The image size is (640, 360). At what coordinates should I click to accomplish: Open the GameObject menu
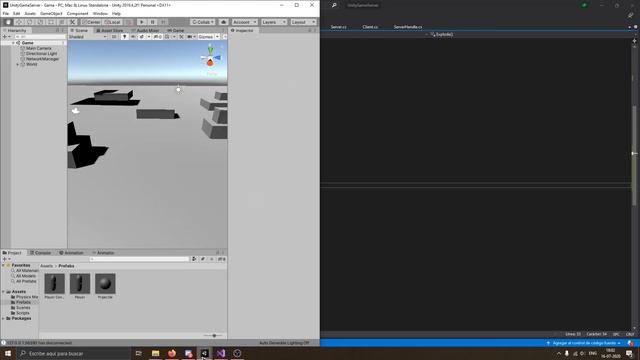(51, 13)
